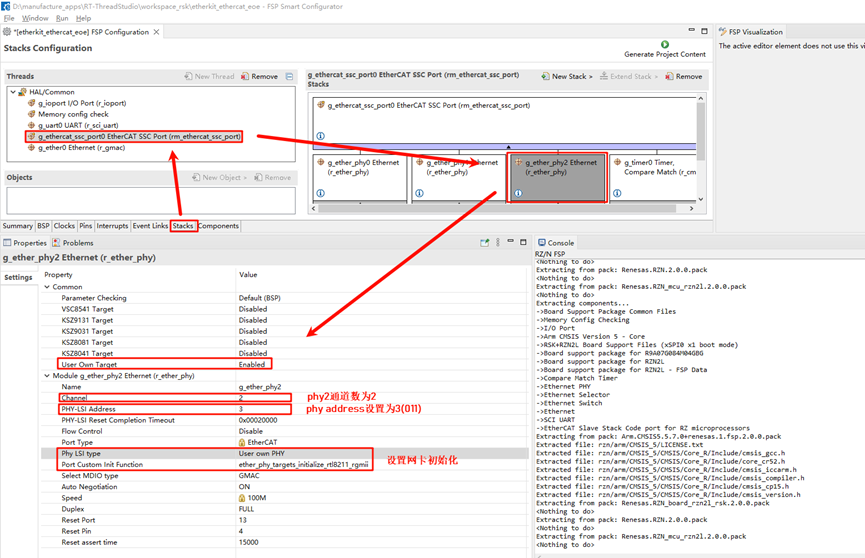Open the Window menu
Screen dimensions: 865x558
click(x=35, y=18)
